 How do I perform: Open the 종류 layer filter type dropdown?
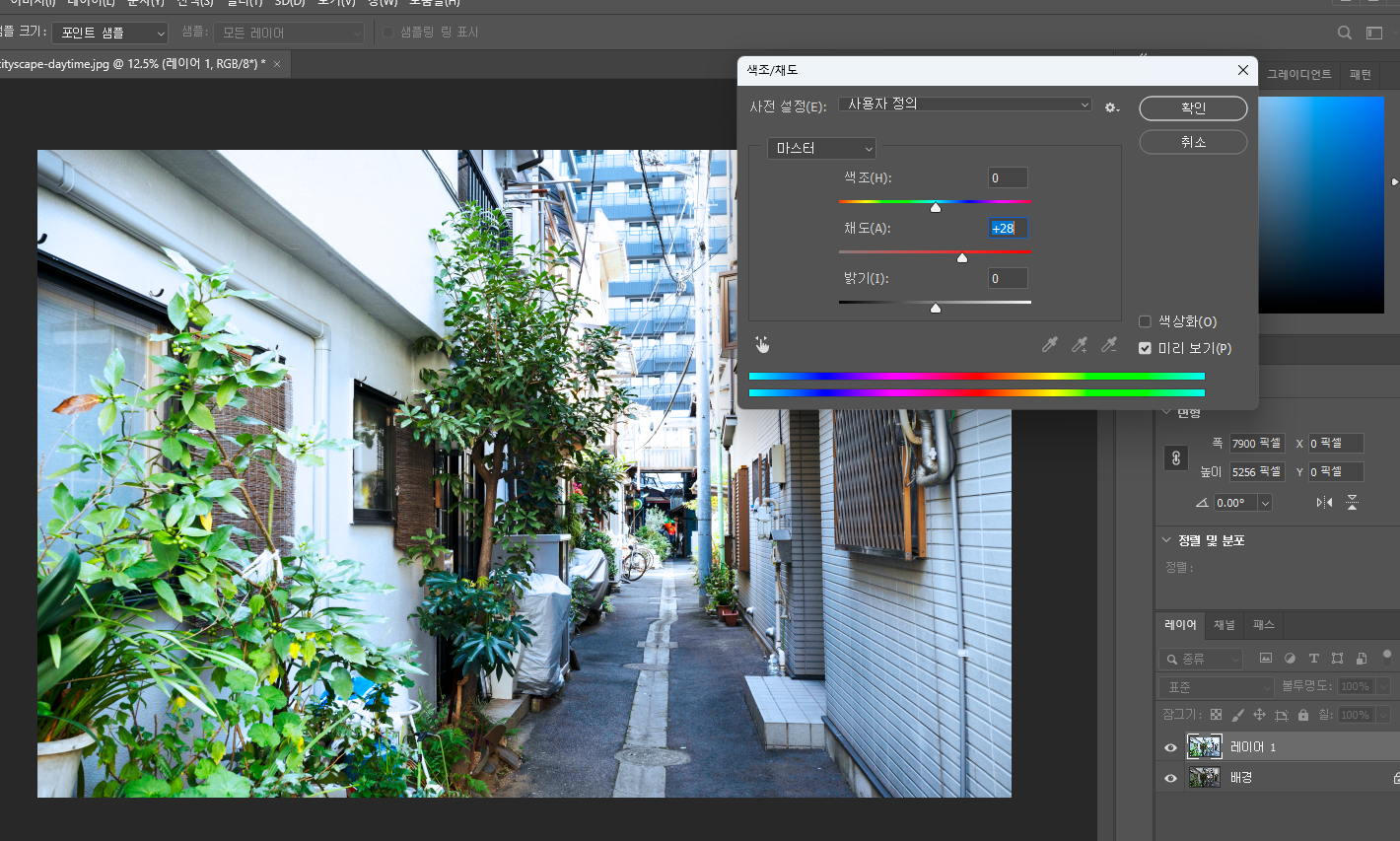click(x=1201, y=658)
